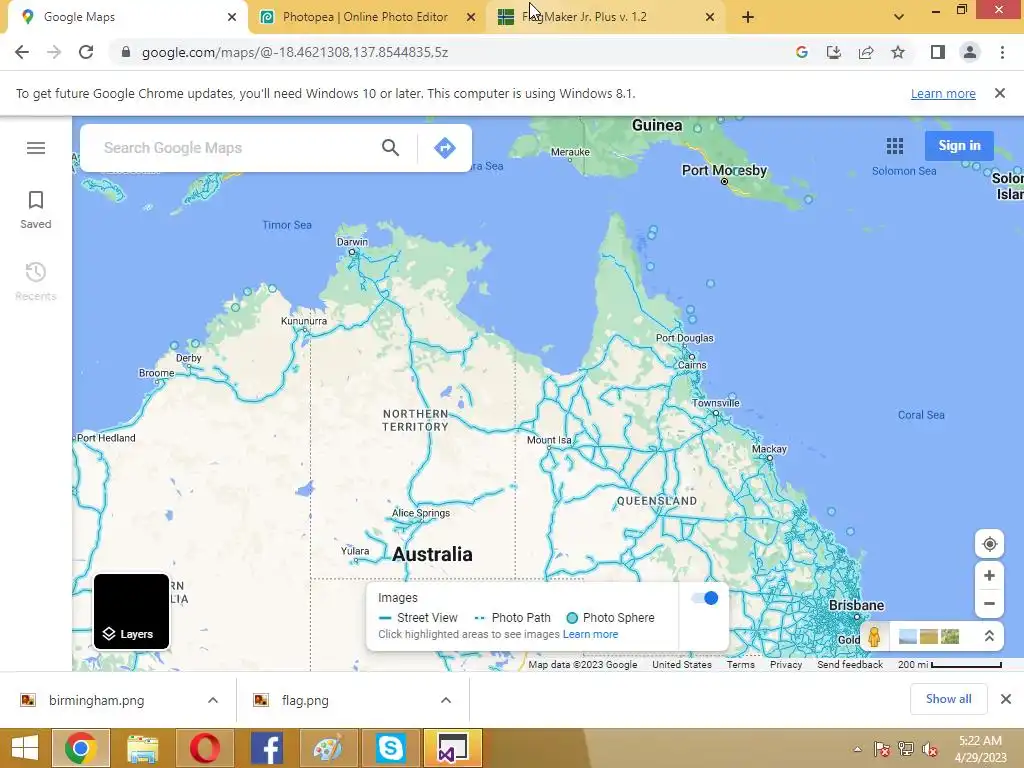The width and height of the screenshot is (1024, 768).
Task: Turn off the Images overlay toggle
Action: tap(705, 598)
